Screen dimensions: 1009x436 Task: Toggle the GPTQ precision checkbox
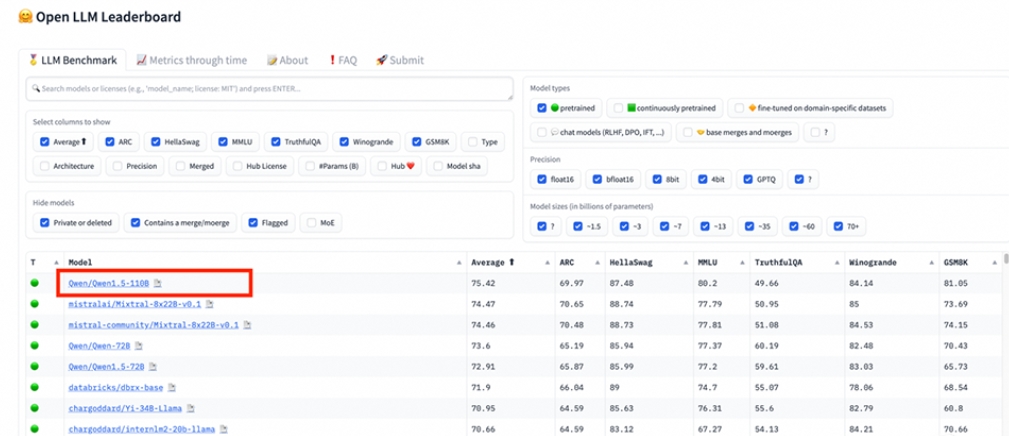(x=748, y=180)
